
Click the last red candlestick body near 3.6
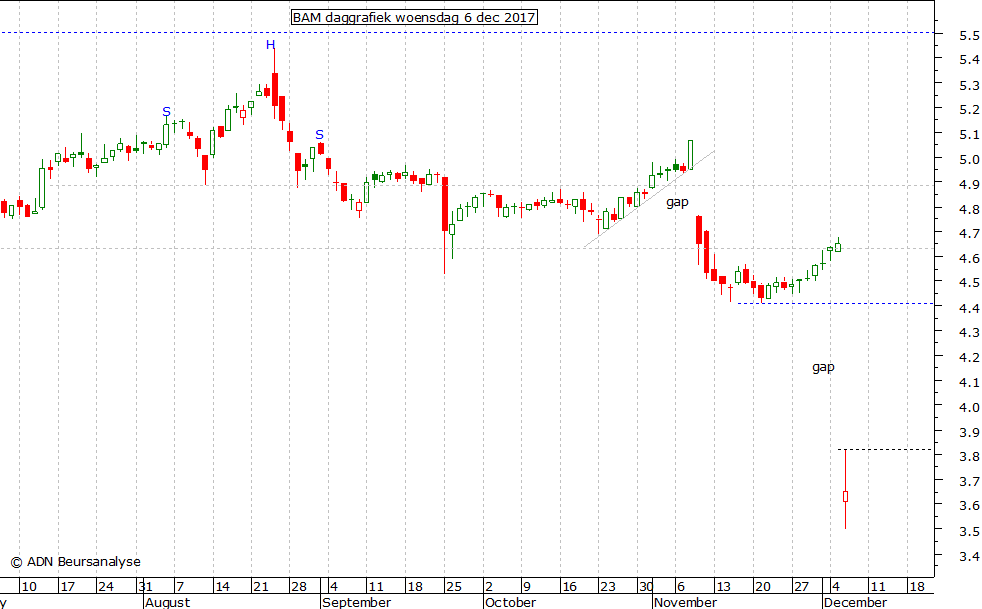tap(845, 497)
